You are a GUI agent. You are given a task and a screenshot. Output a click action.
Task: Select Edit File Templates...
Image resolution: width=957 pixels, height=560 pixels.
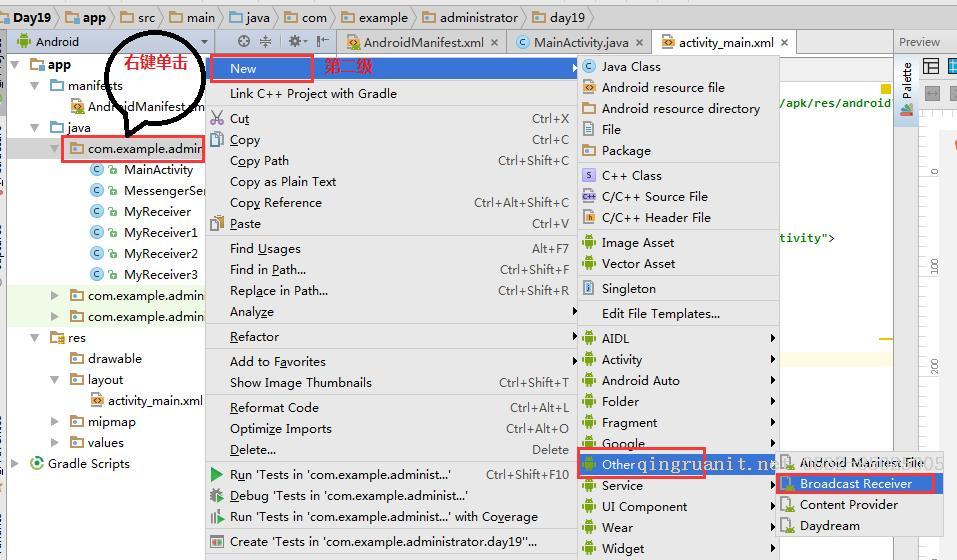678,314
